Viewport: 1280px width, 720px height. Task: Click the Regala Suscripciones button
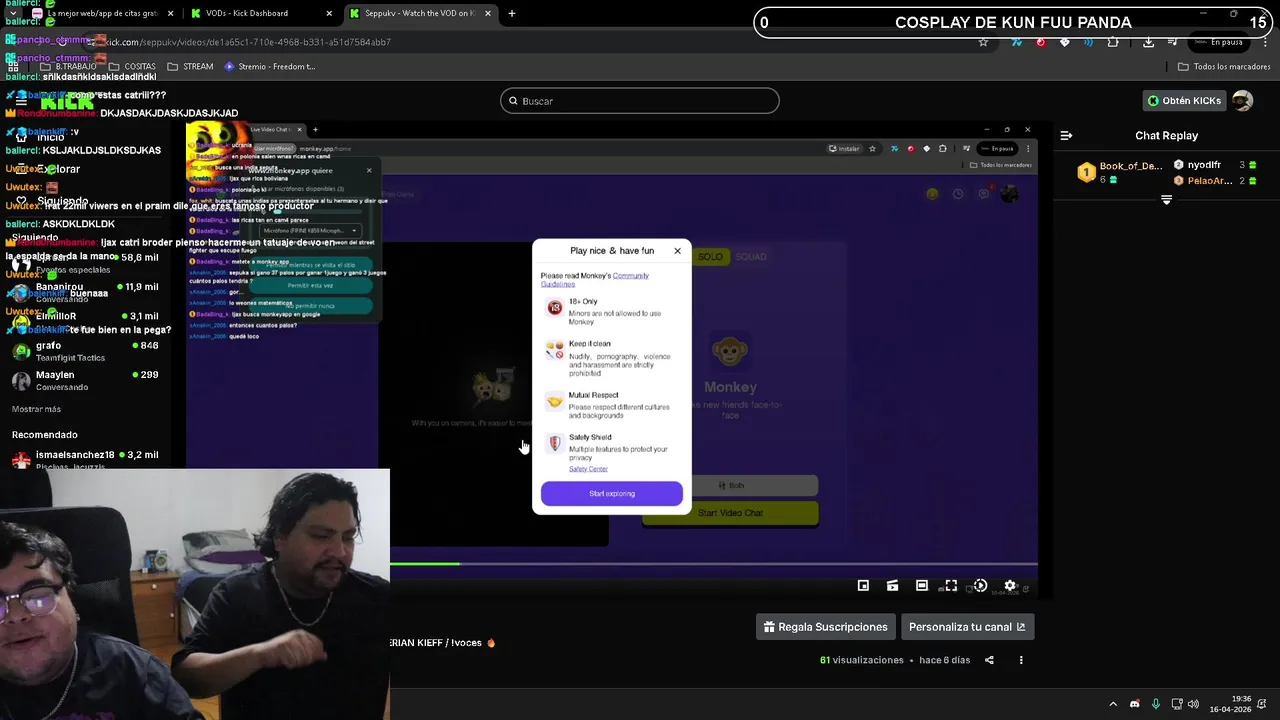coord(825,627)
